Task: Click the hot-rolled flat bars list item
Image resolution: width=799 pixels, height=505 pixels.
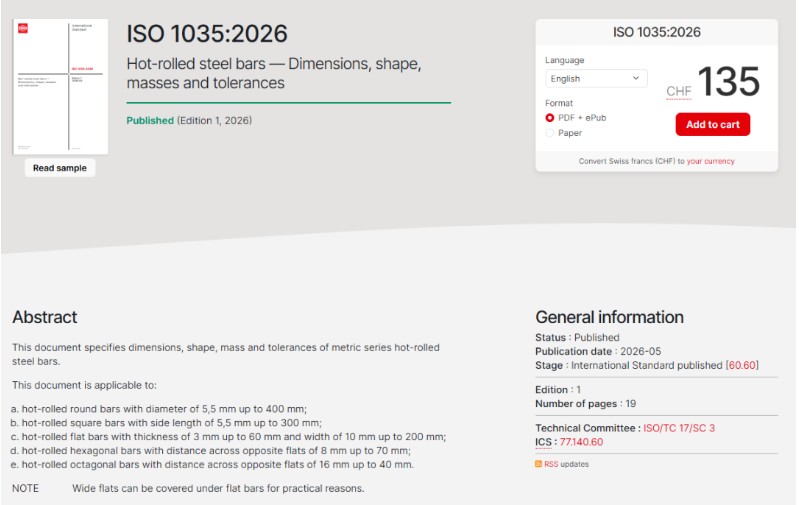Action: [x=228, y=437]
